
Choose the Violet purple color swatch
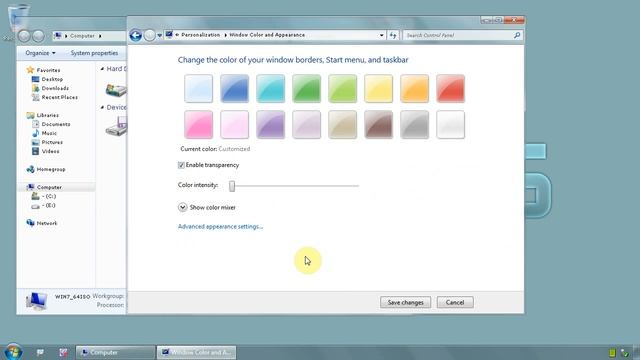click(x=271, y=124)
